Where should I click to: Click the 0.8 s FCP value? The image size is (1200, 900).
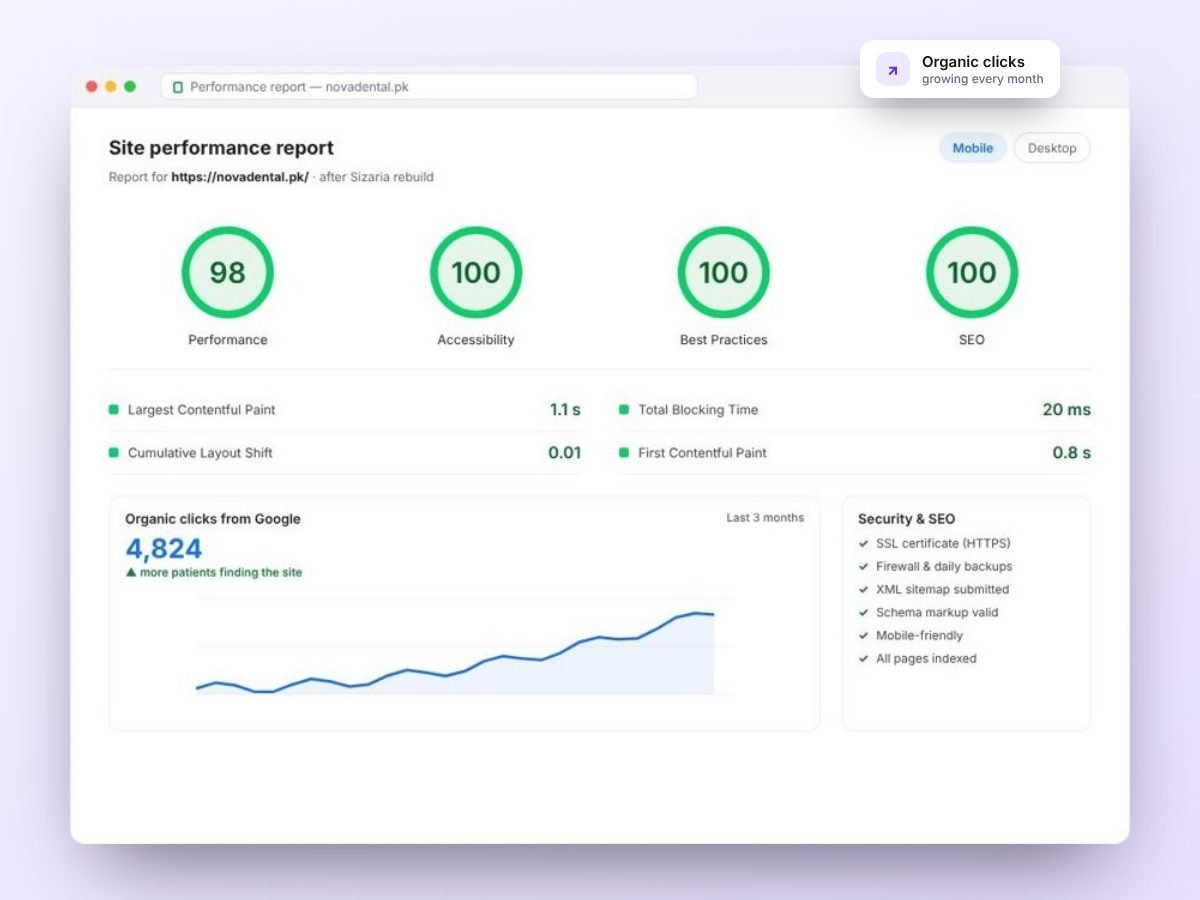(1071, 452)
